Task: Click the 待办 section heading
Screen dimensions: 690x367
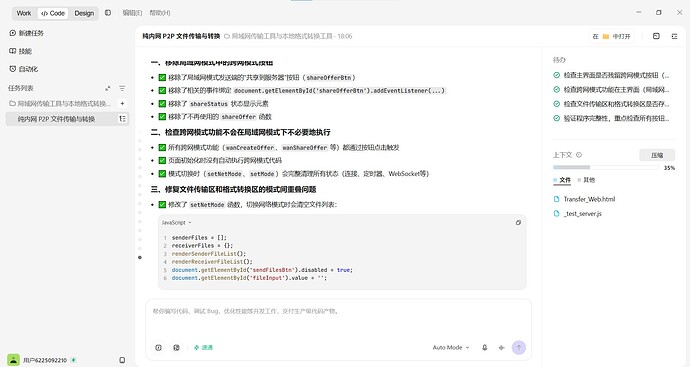Action: 559,60
